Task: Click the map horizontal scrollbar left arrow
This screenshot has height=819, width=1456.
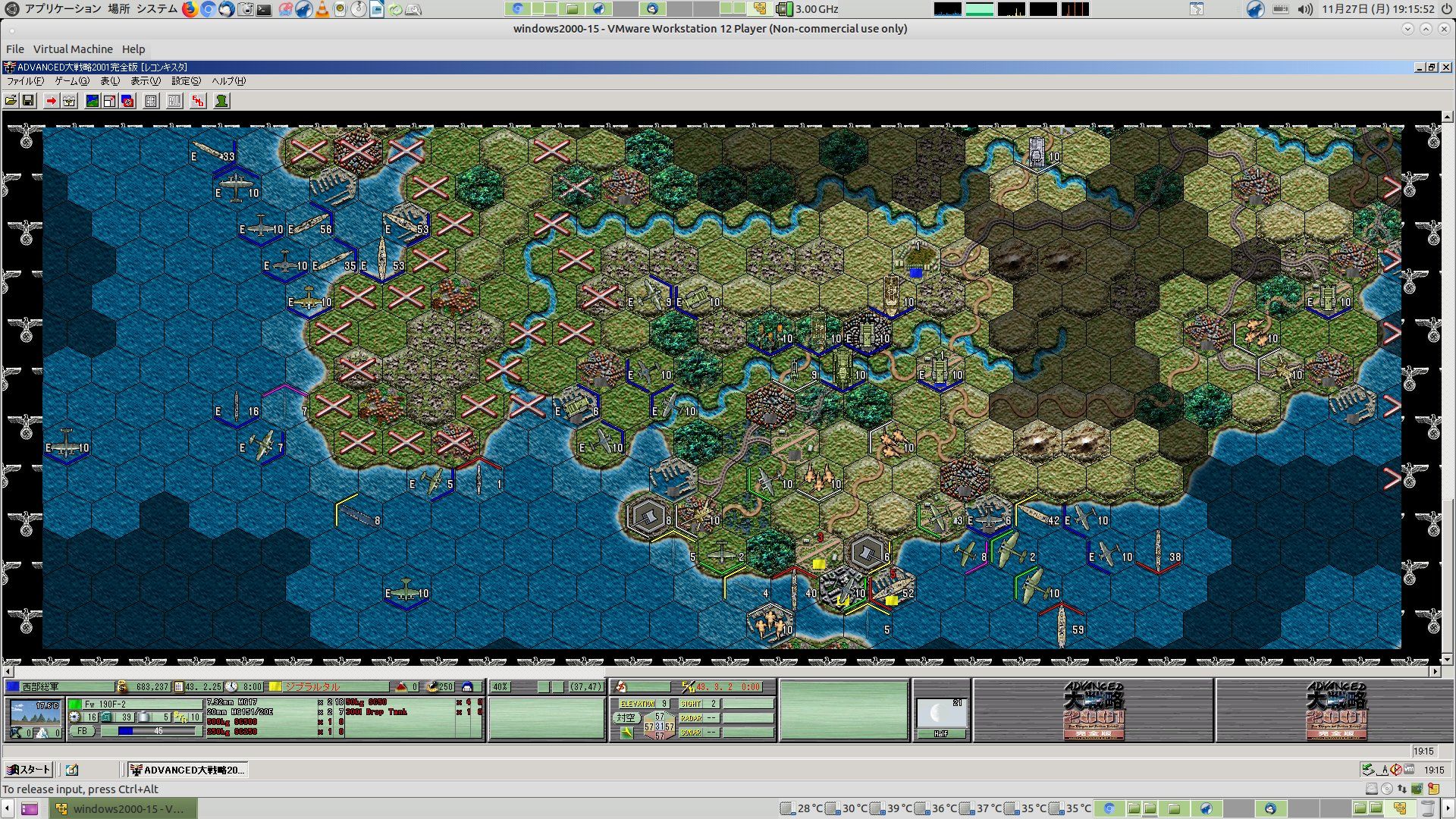Action: coord(8,672)
